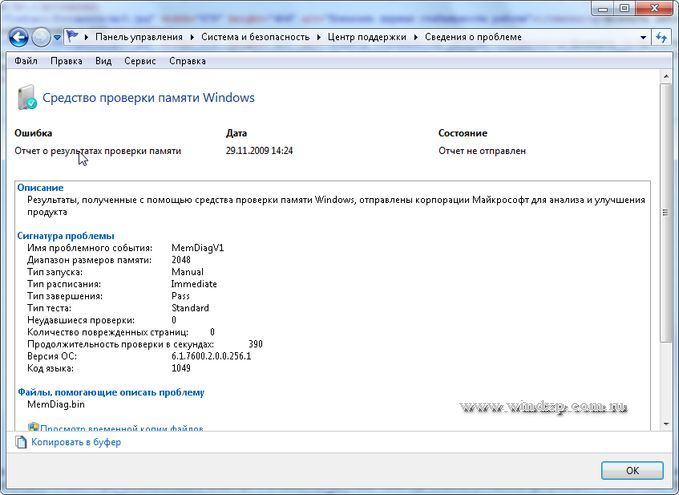The image size is (679, 495).
Task: Select the test duration value 390
Action: click(255, 344)
